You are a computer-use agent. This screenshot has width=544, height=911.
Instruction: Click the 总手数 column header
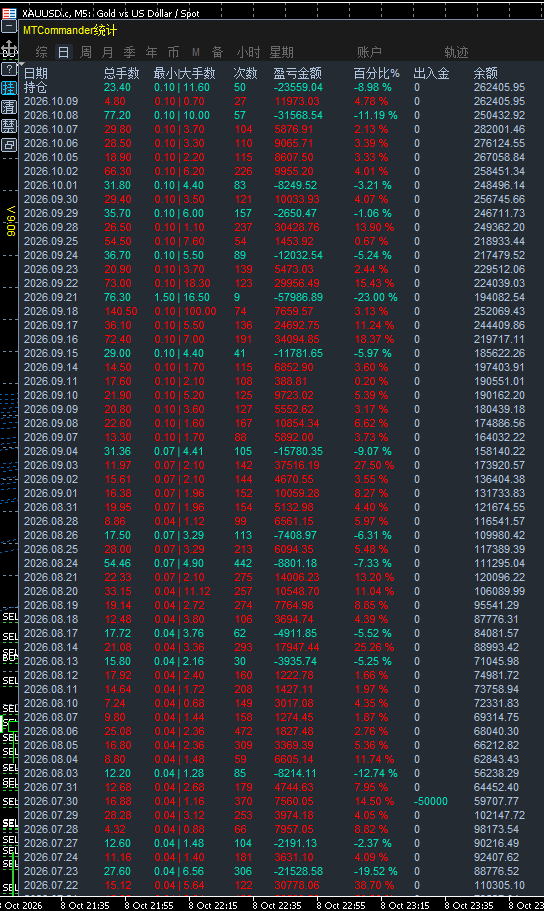[x=121, y=73]
